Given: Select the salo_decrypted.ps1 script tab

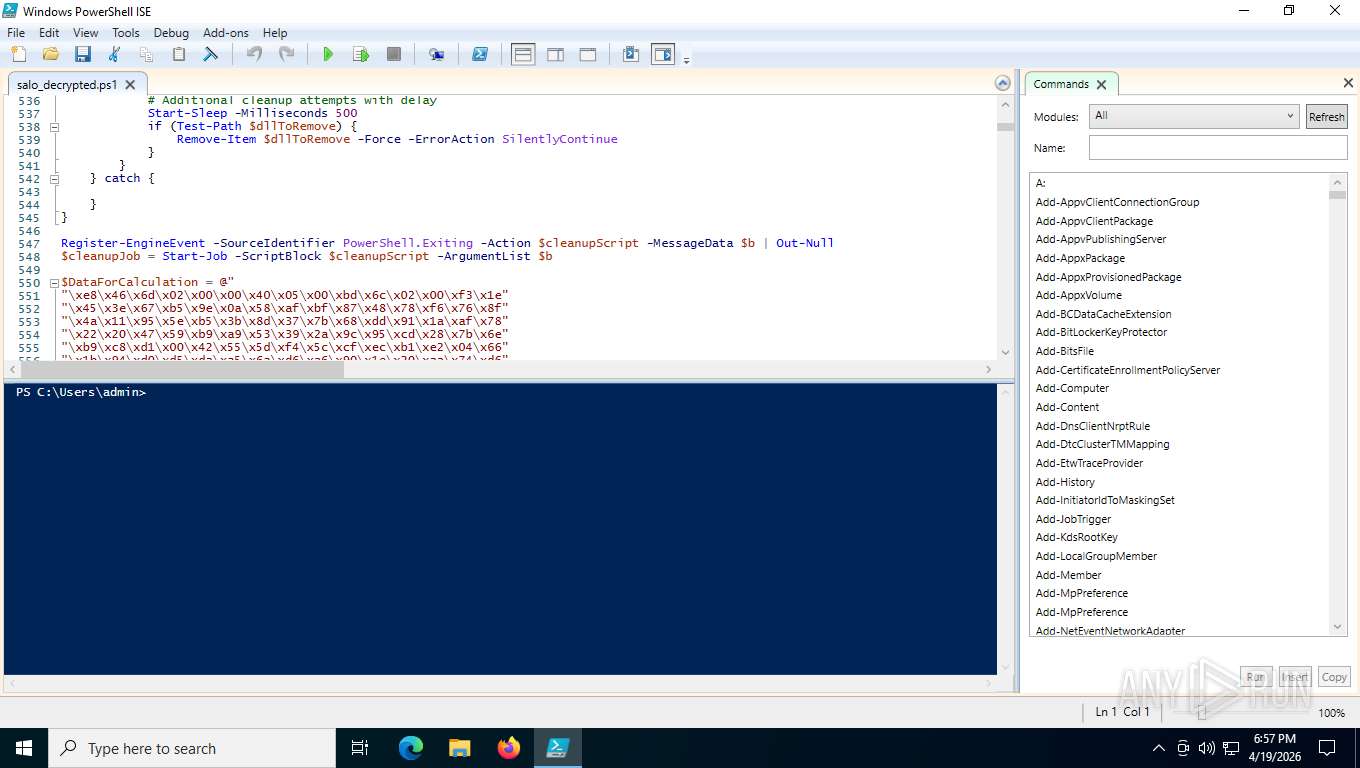Looking at the screenshot, I should [x=67, y=85].
